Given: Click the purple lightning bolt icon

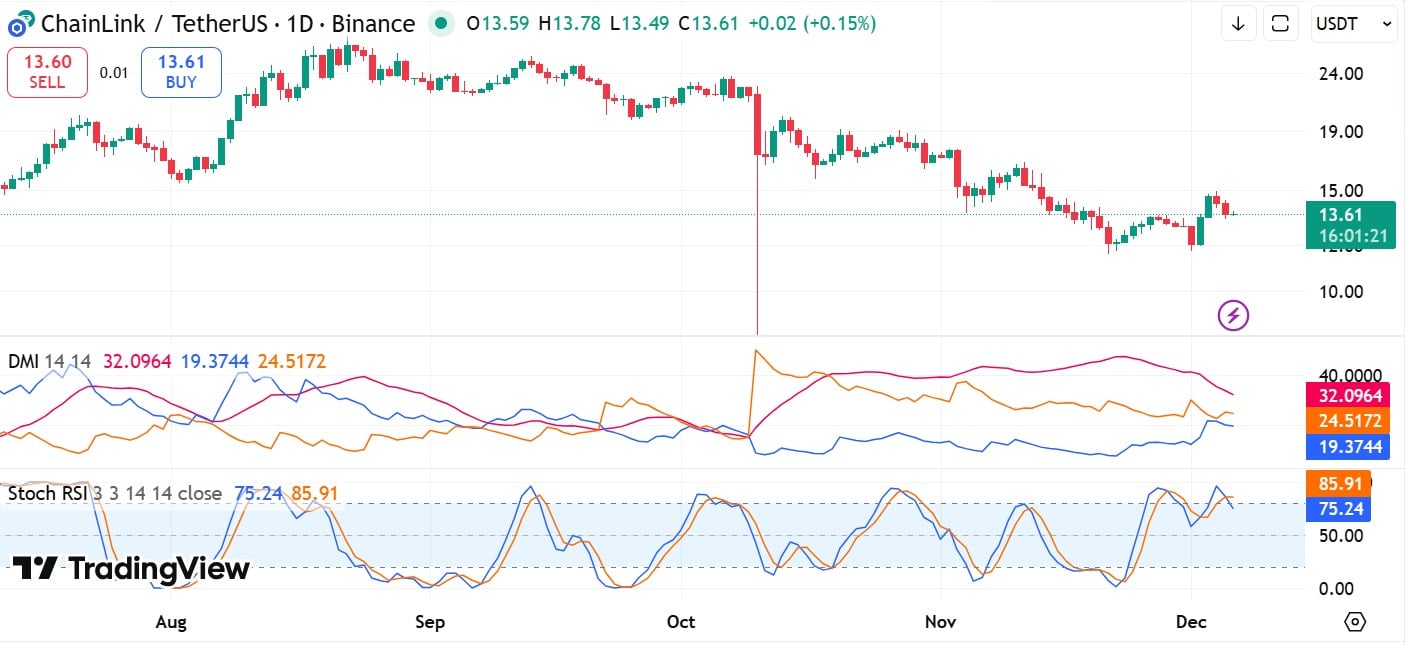Looking at the screenshot, I should [1233, 316].
